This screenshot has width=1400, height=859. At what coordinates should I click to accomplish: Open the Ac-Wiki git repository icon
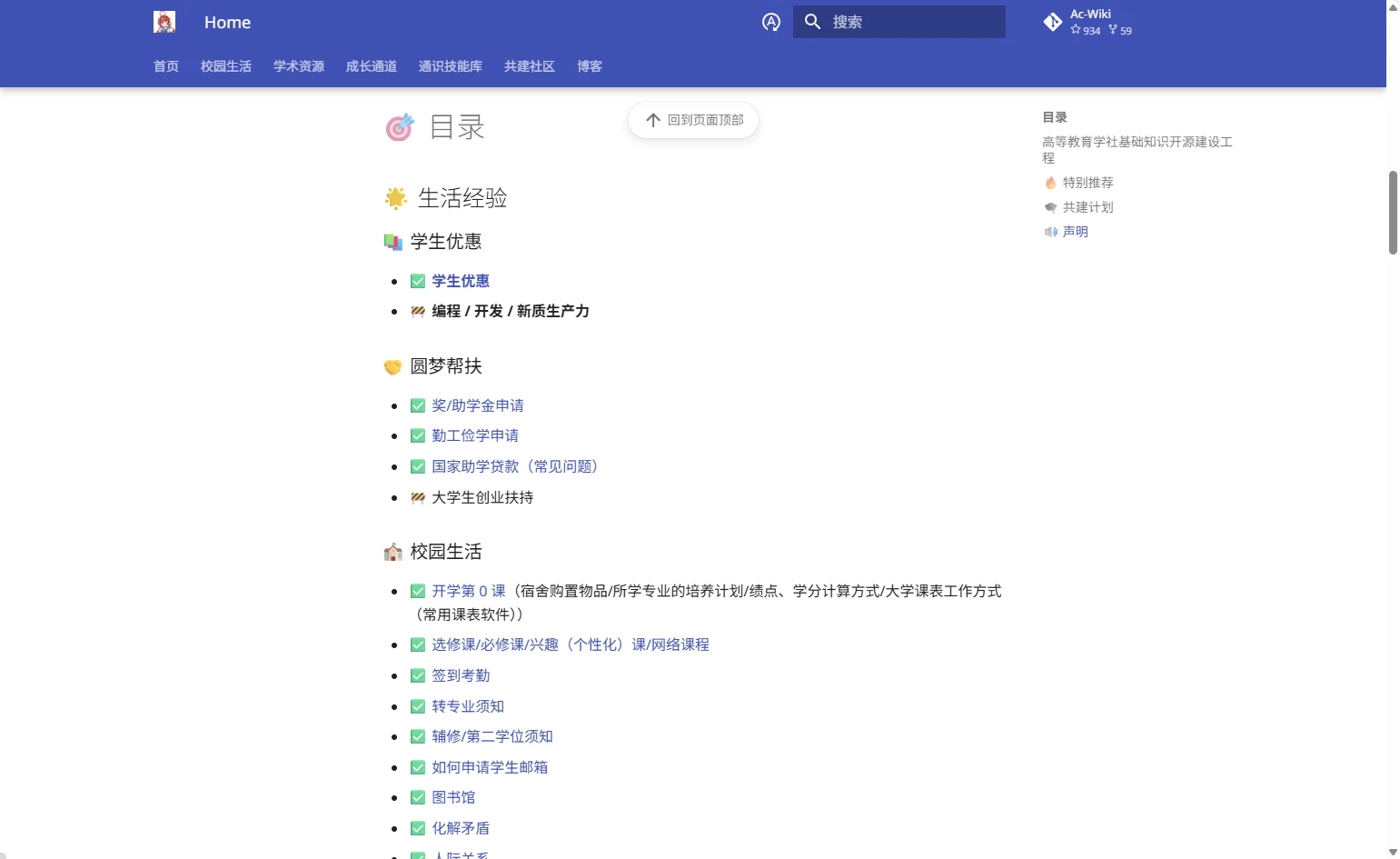(x=1053, y=22)
